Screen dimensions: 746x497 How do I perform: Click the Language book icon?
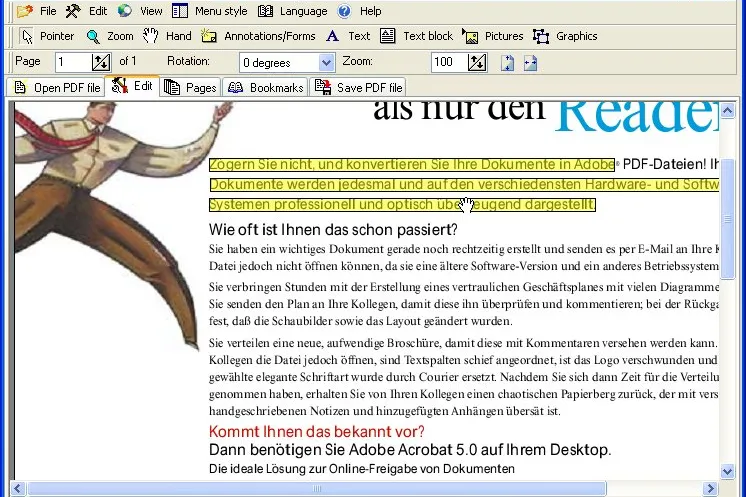pos(265,11)
